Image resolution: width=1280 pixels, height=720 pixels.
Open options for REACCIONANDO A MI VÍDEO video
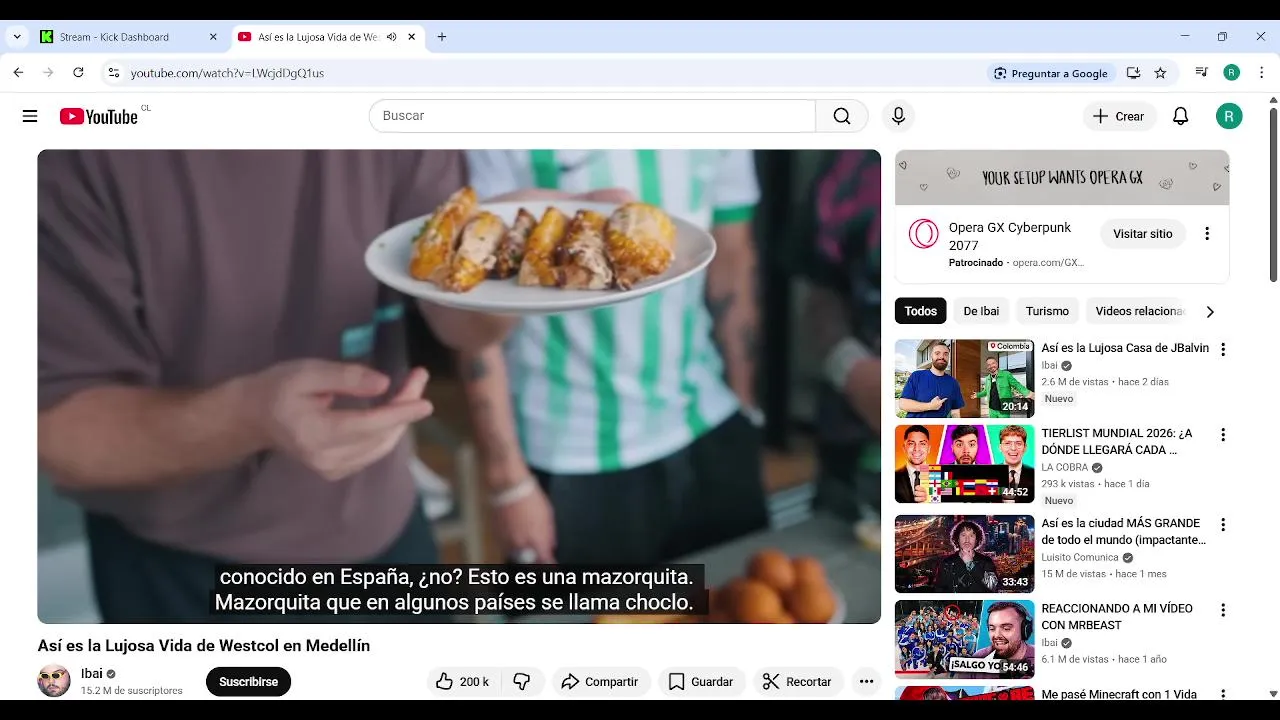click(1222, 610)
